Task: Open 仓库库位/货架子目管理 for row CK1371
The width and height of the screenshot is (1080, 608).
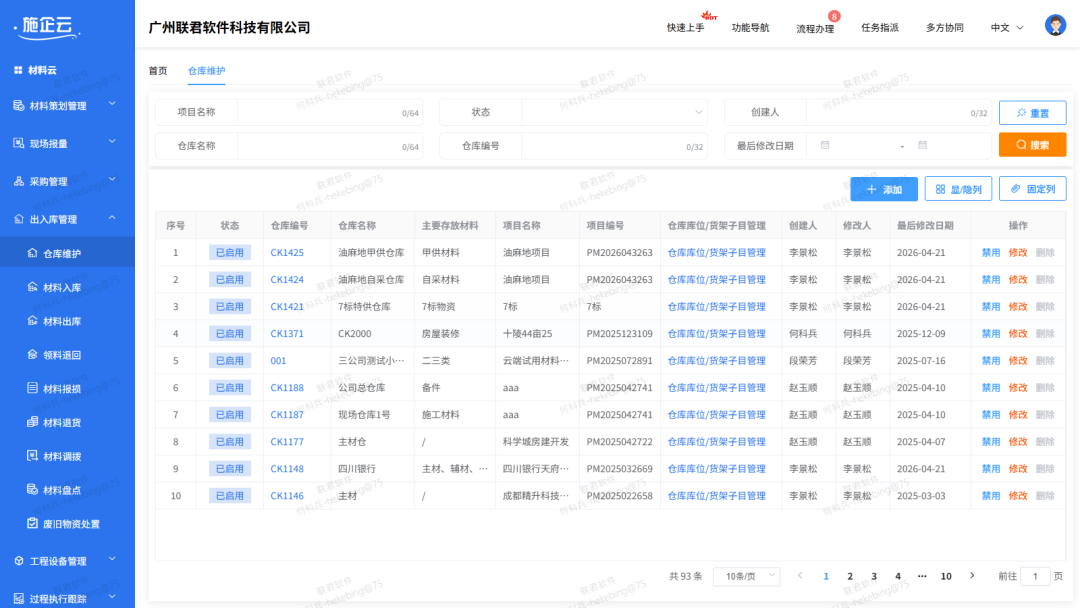Action: (x=716, y=333)
